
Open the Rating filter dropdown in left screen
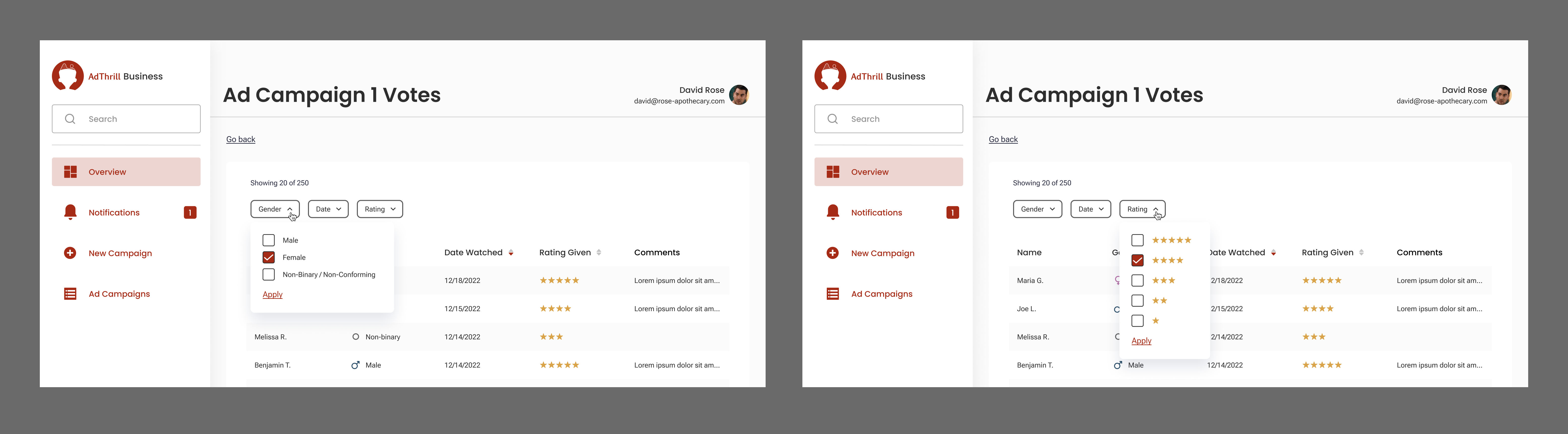click(380, 209)
